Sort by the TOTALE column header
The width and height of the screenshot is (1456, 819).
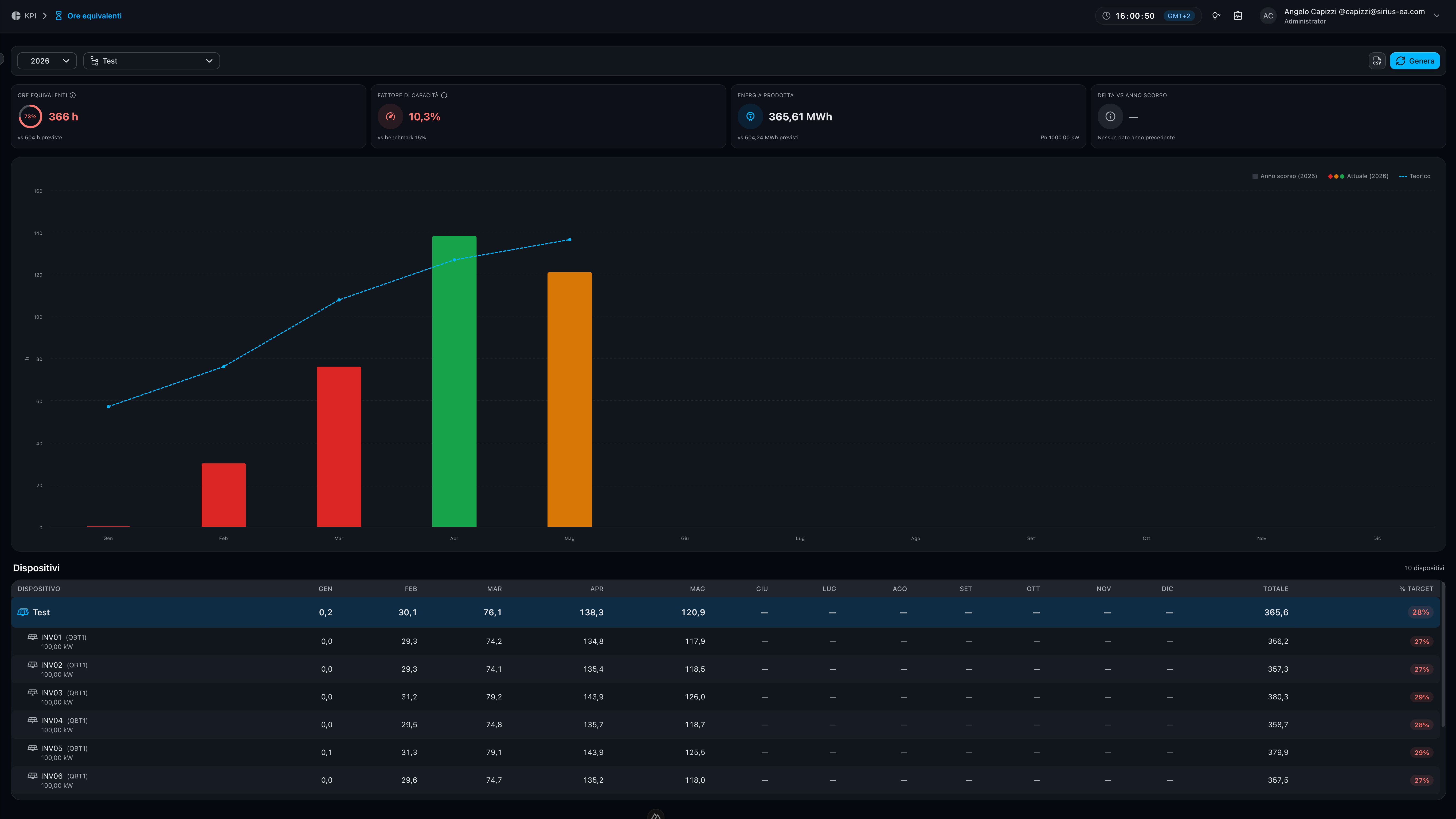1276,589
